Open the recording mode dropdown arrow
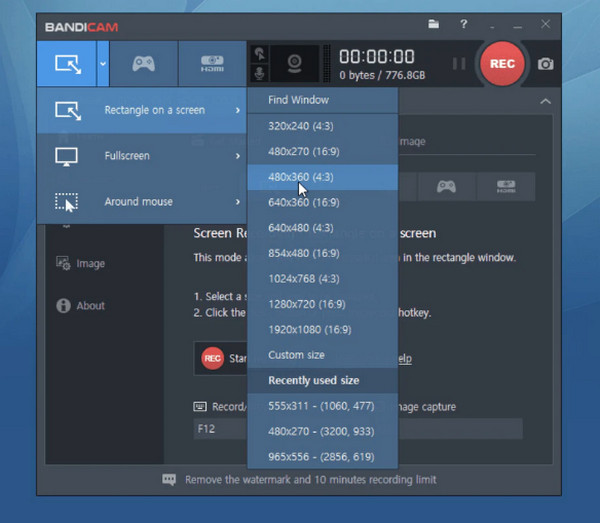Viewport: 600px width, 523px height. tap(103, 64)
